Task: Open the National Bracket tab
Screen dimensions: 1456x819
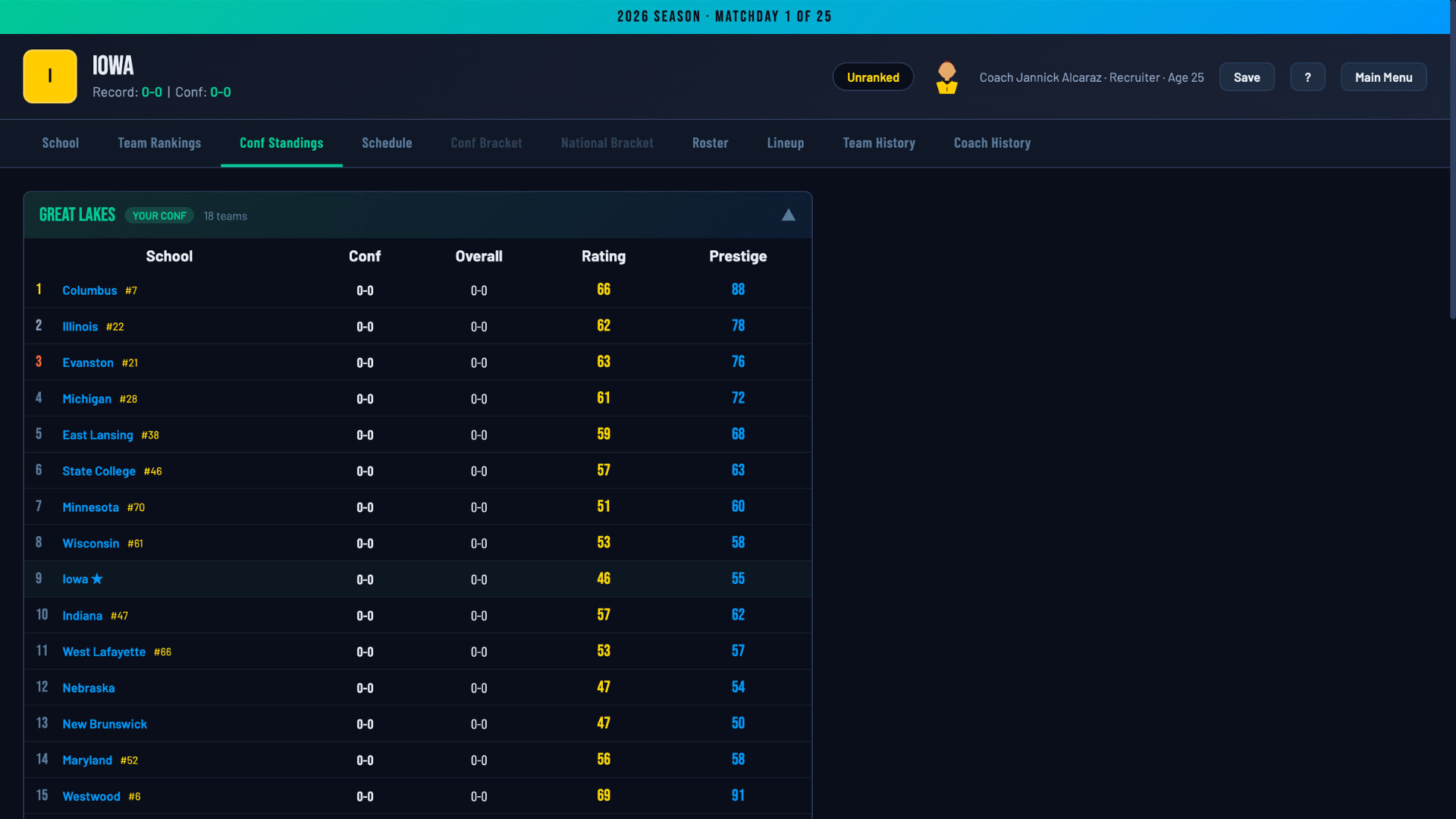Action: point(607,143)
